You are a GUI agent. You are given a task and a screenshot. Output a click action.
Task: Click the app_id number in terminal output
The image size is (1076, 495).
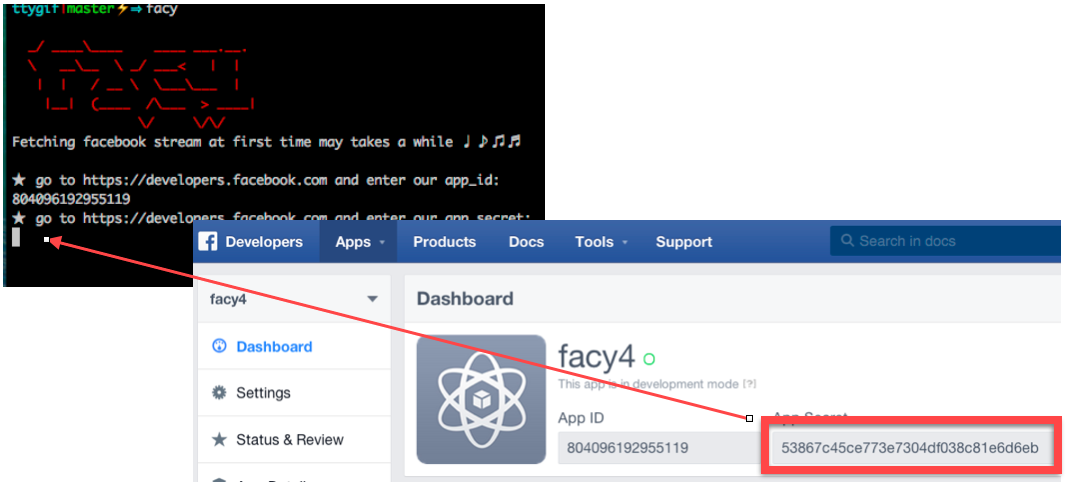[x=71, y=199]
